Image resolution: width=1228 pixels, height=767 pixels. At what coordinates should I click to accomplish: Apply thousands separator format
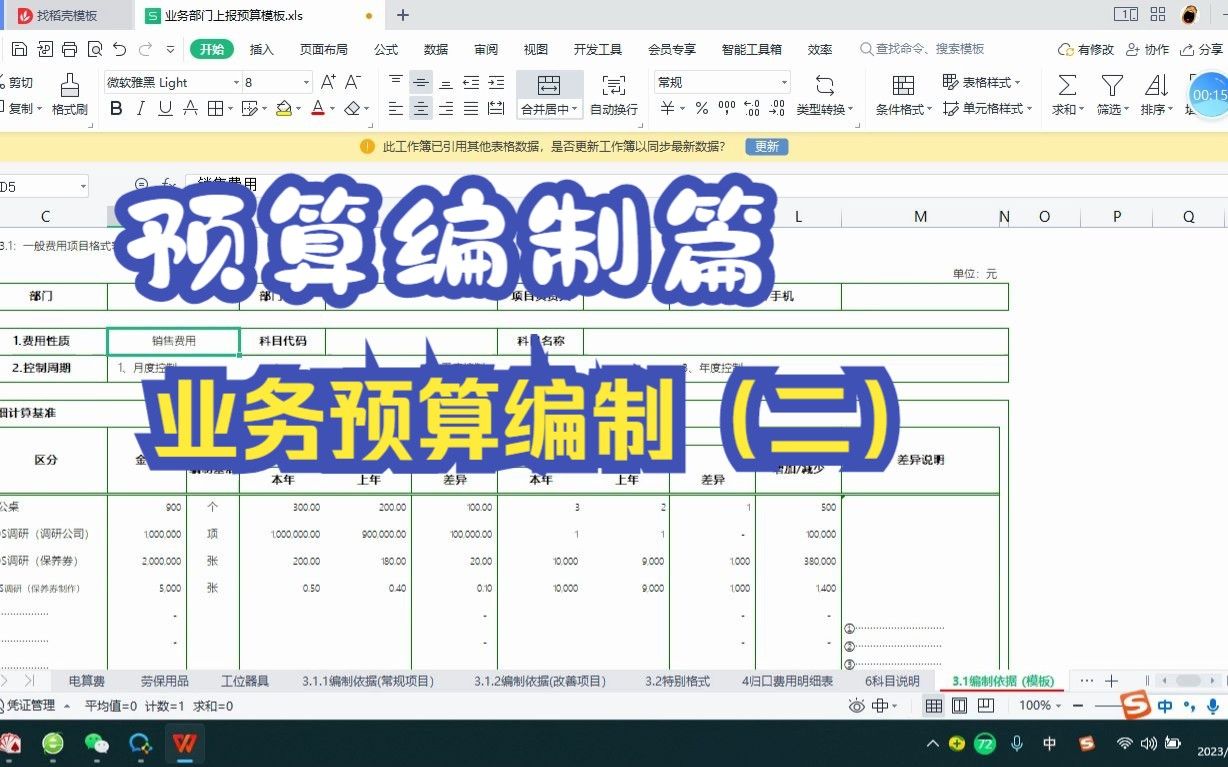(727, 109)
